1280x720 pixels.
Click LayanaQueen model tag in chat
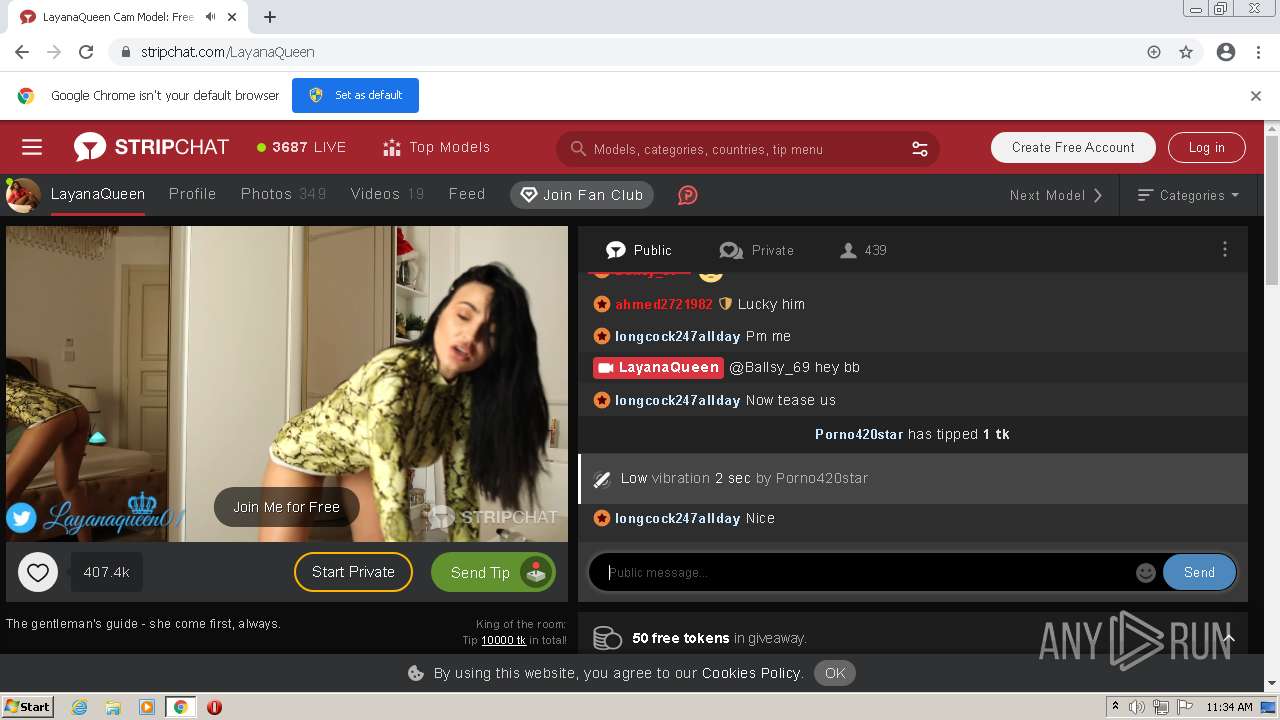pos(658,367)
